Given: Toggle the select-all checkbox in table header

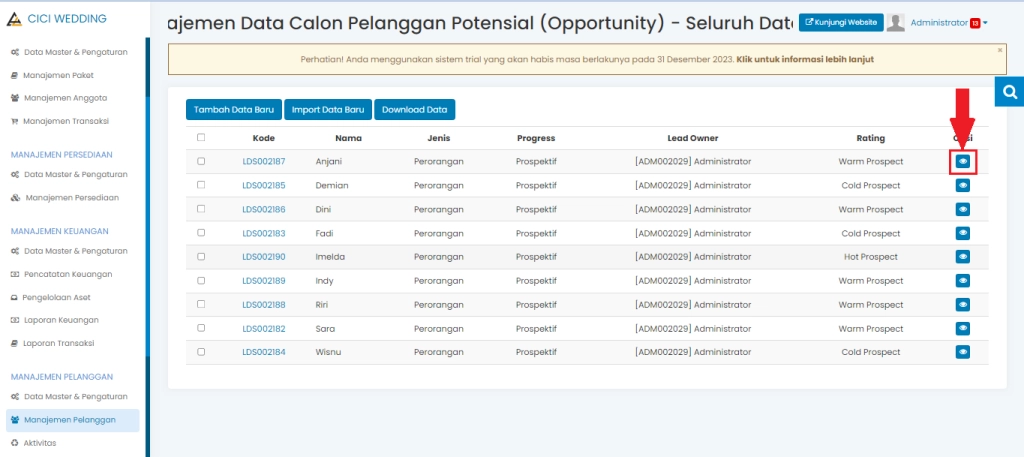Looking at the screenshot, I should pos(201,138).
